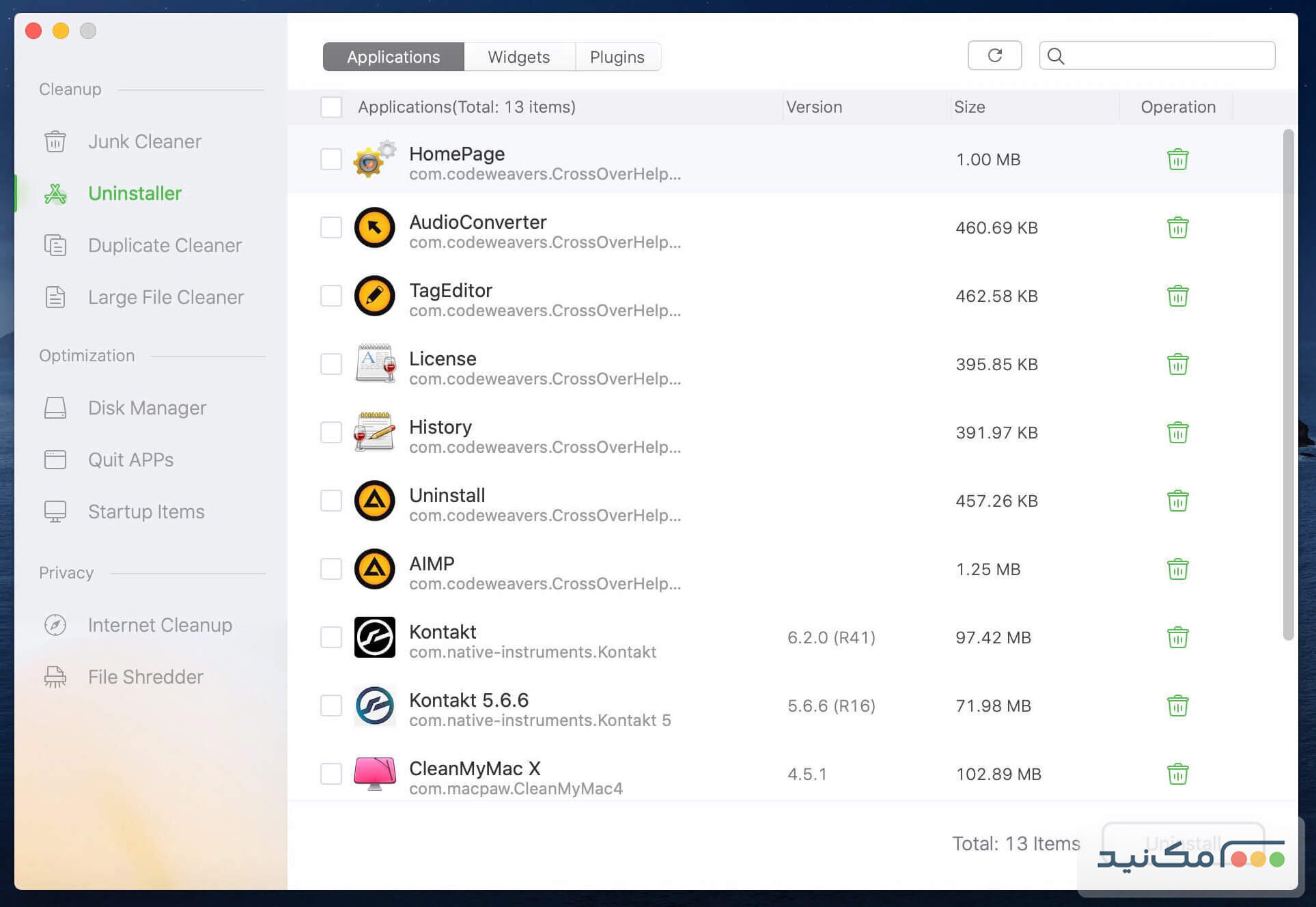The image size is (1316, 907).
Task: Open Startup Items section
Action: (145, 512)
